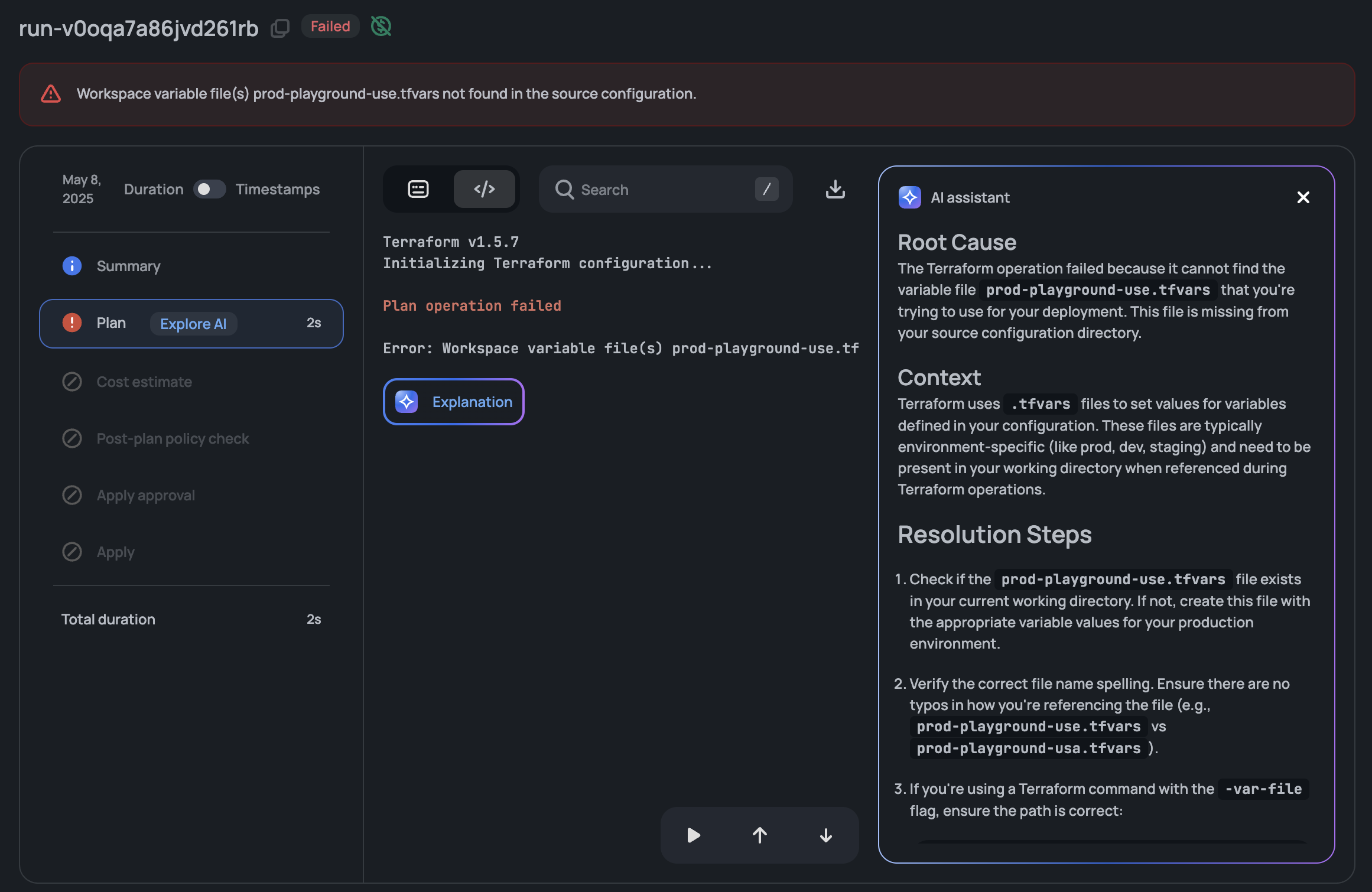Click the AI assistant sparkle icon
Image resolution: width=1372 pixels, height=892 pixels.
tap(909, 197)
